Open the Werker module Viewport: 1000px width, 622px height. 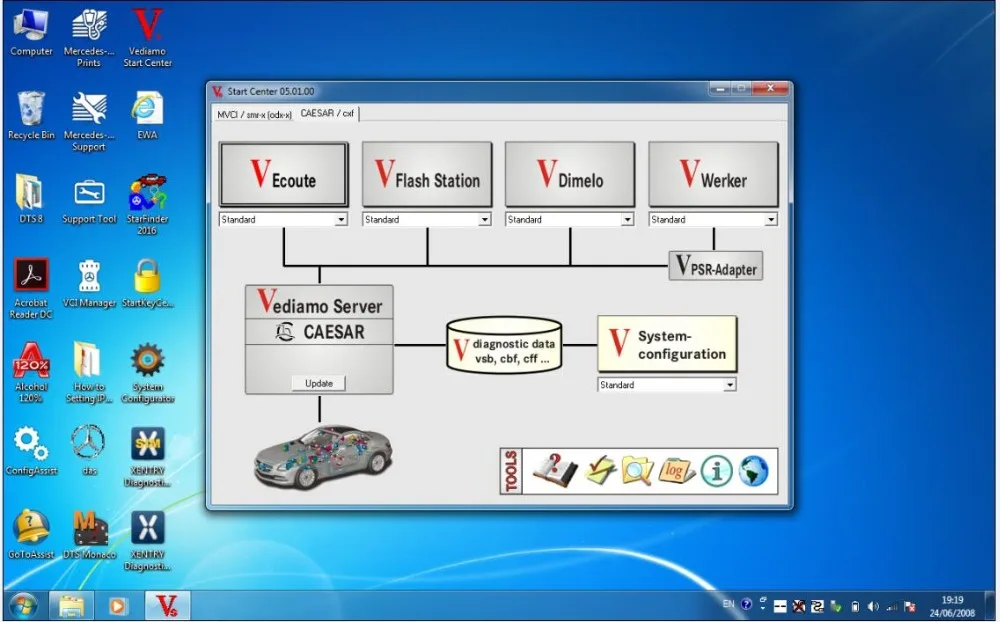click(x=714, y=174)
